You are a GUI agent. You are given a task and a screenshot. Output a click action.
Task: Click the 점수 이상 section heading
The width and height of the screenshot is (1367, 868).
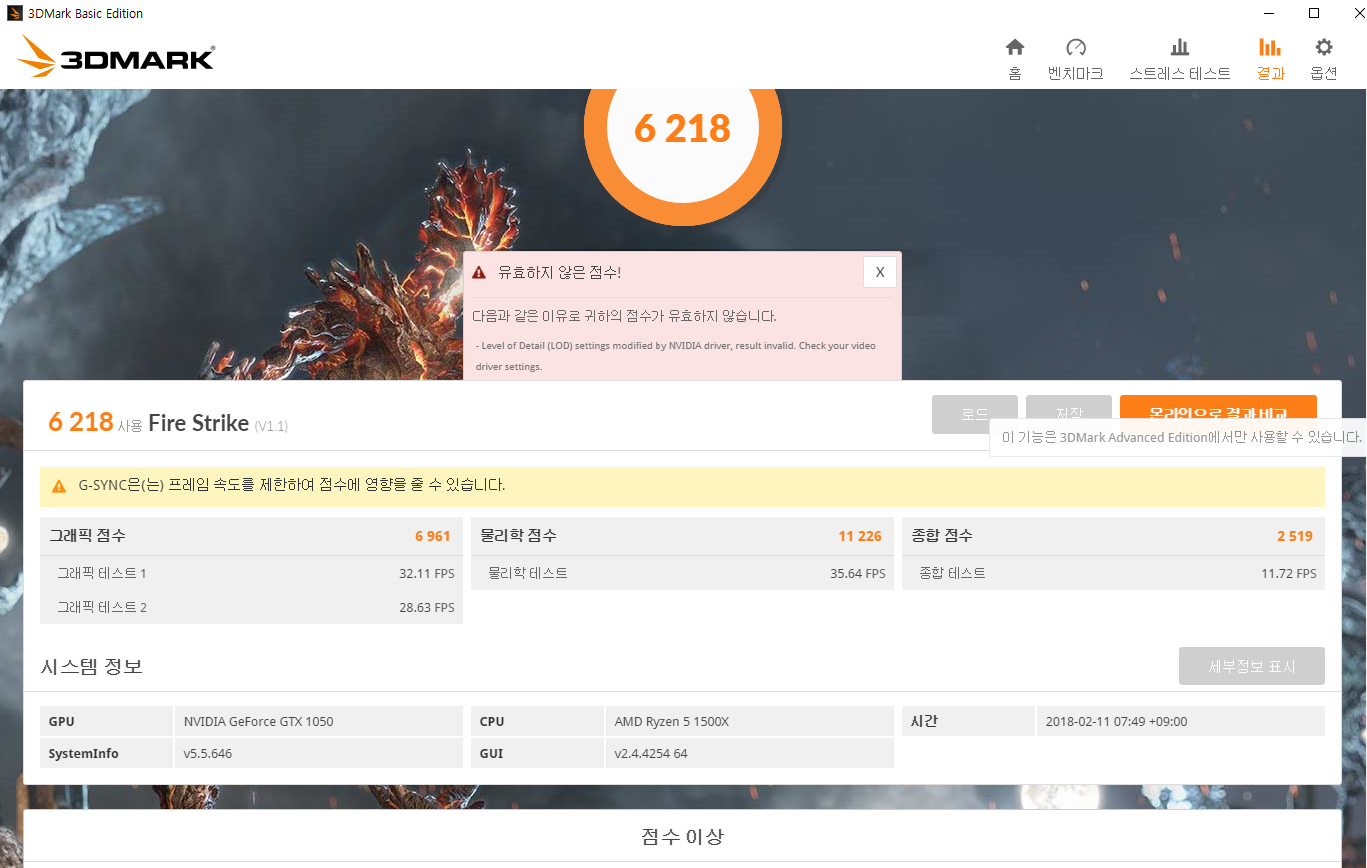pyautogui.click(x=682, y=836)
